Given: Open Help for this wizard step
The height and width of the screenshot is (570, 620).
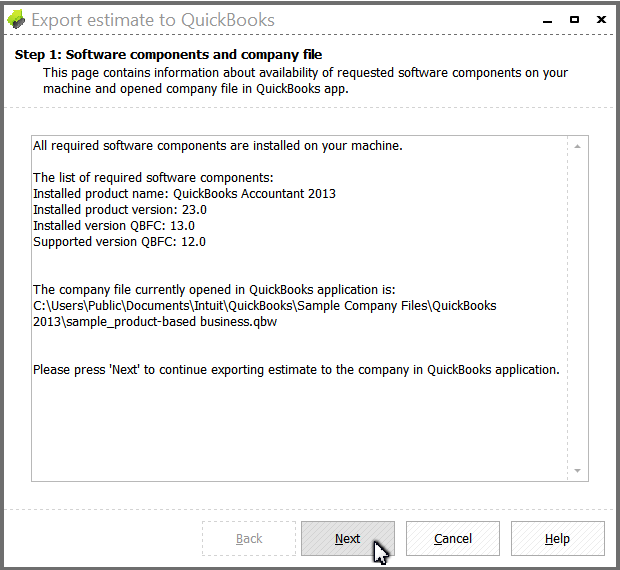Looking at the screenshot, I should click(x=558, y=538).
